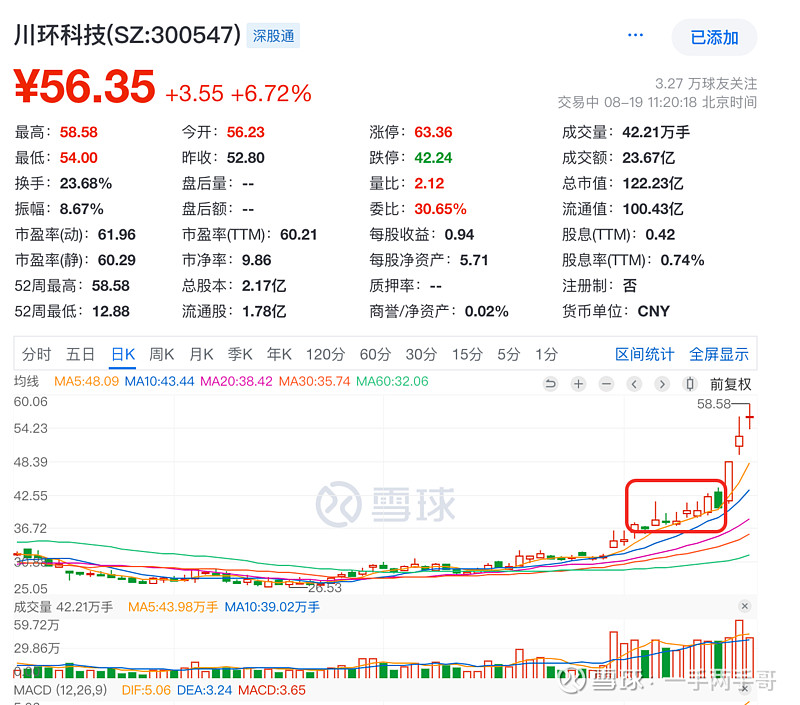
Task: Click the MACD (12,26,9) label
Action: click(x=60, y=690)
